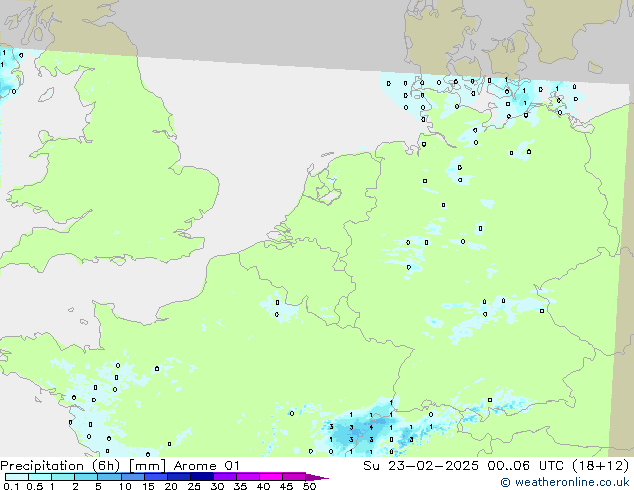634x490 pixels.
Task: Click the '45' legend scale value
Action: (286, 486)
